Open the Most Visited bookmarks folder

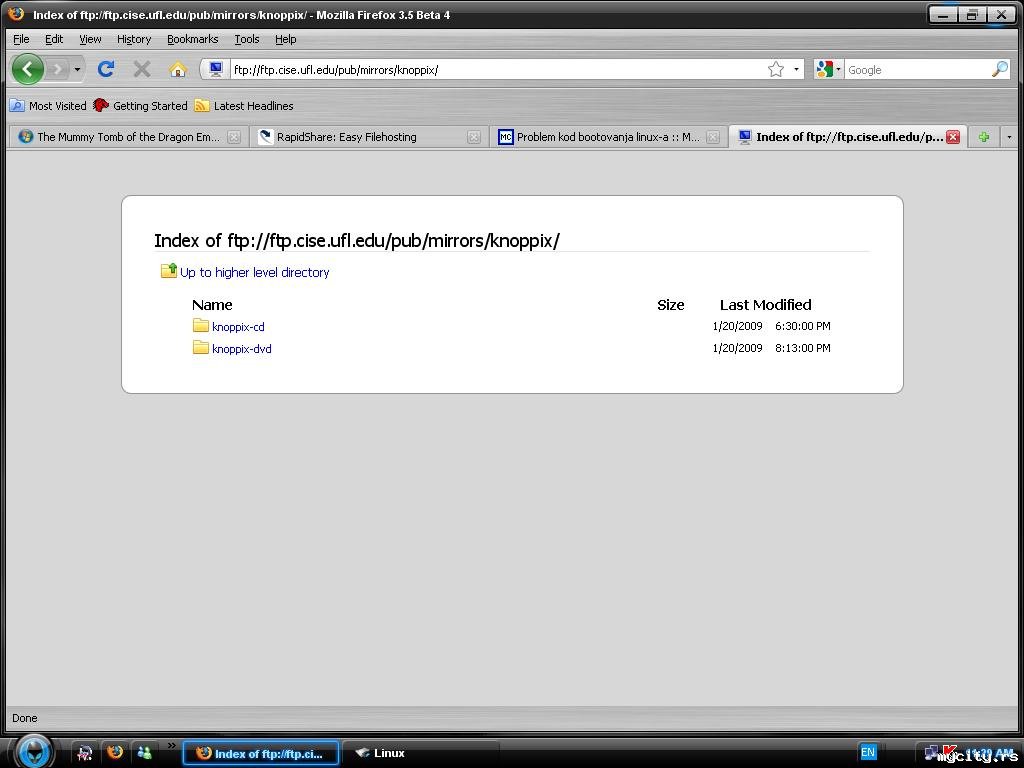48,106
